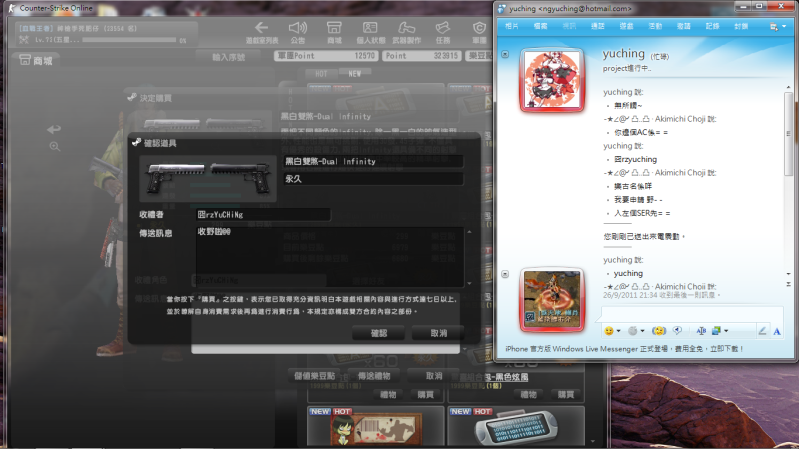The width and height of the screenshot is (799, 449).
Task: Jump to last message with double-arrow icon
Action: point(788,284)
